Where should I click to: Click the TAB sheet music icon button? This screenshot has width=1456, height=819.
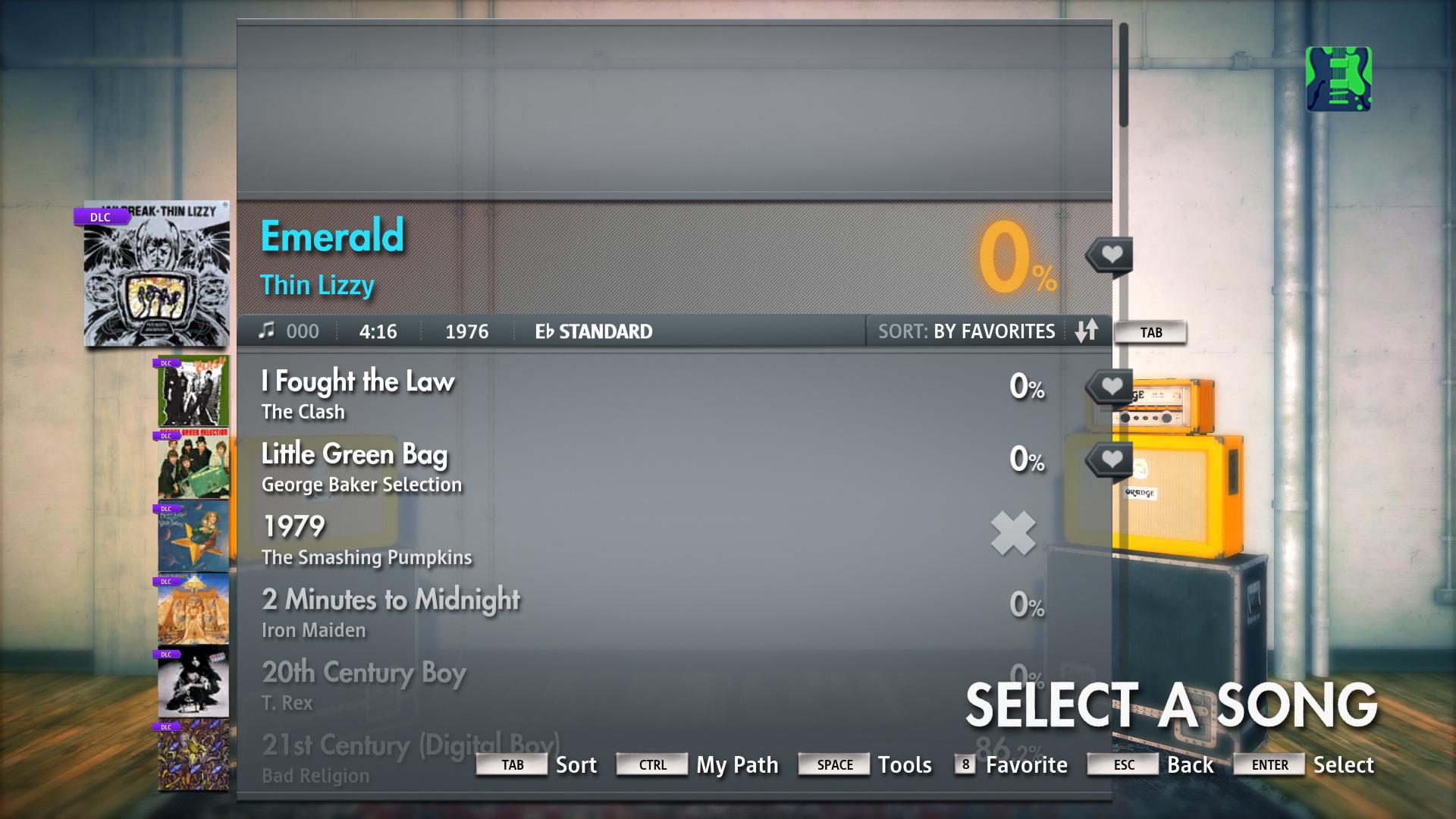click(1151, 331)
